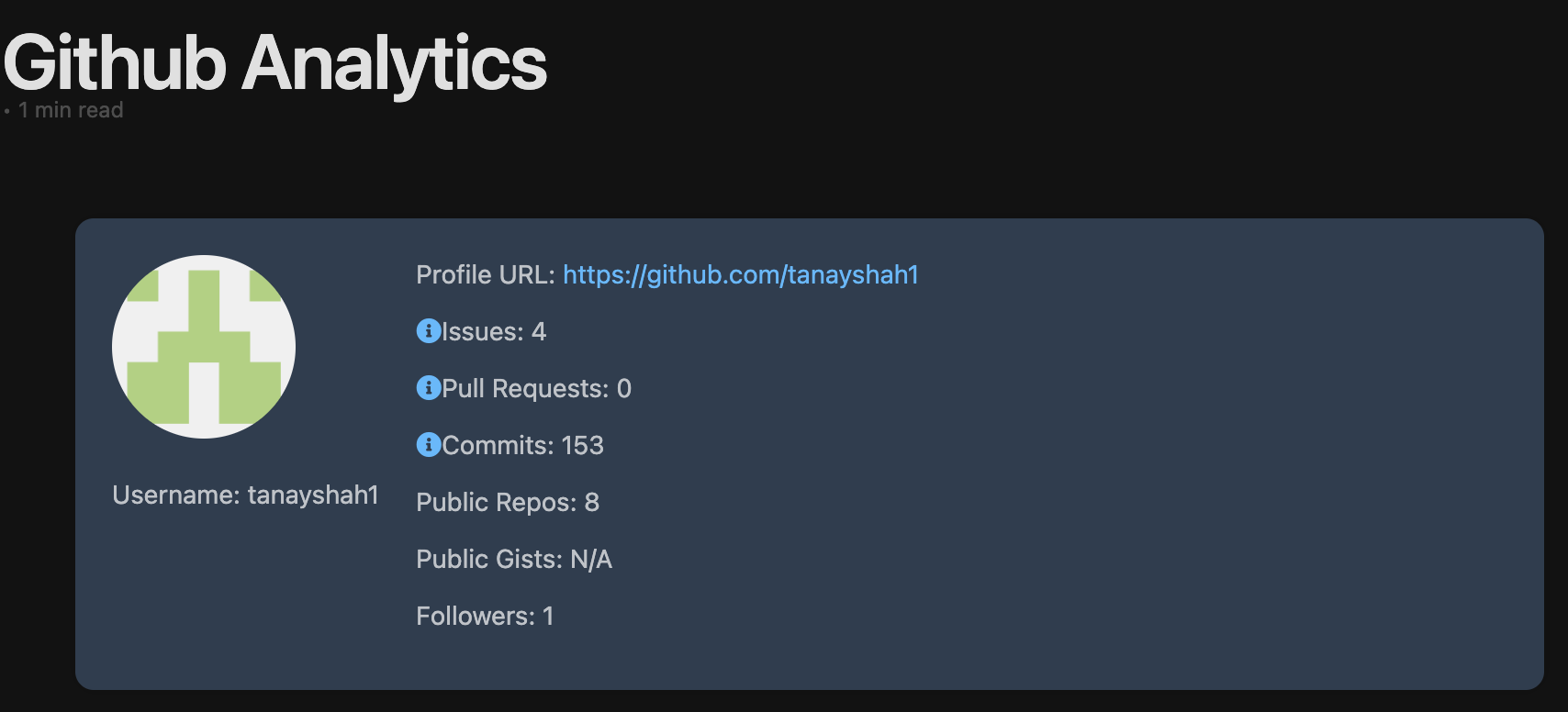1568x712 pixels.
Task: Click the Followers: 1 line
Action: click(x=484, y=617)
